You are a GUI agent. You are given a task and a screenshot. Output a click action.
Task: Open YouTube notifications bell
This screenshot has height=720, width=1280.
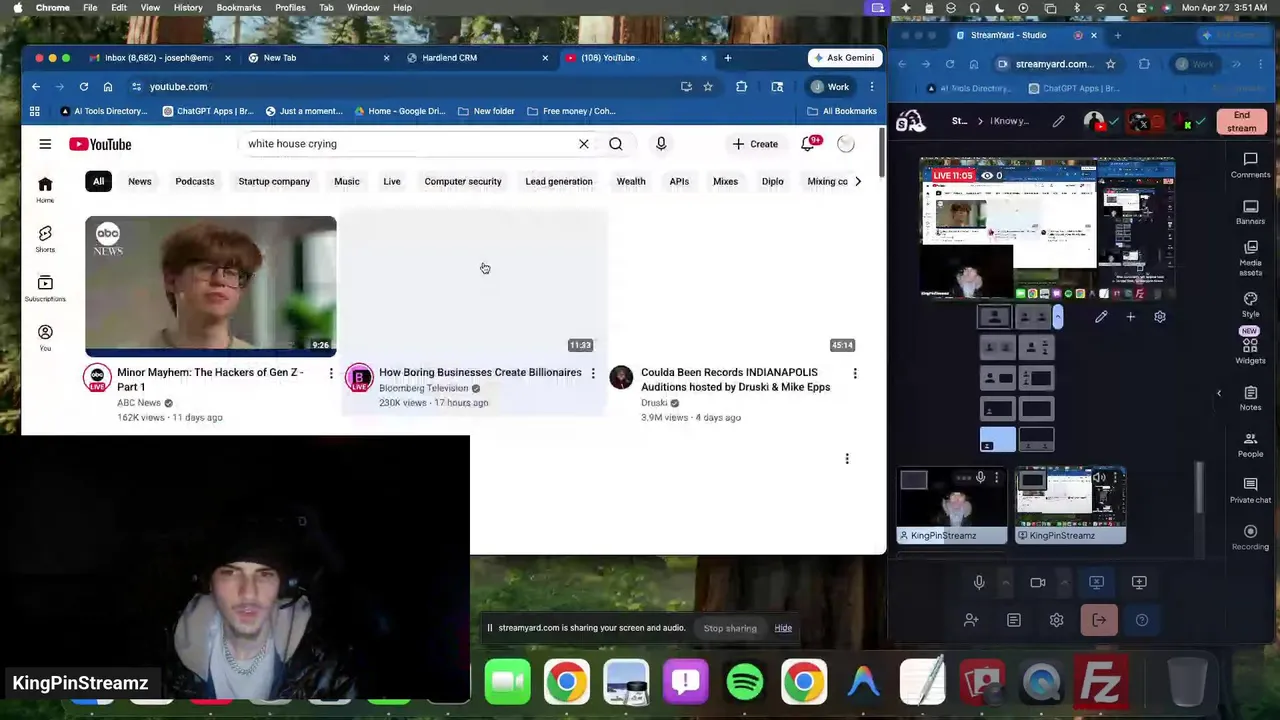[x=808, y=144]
